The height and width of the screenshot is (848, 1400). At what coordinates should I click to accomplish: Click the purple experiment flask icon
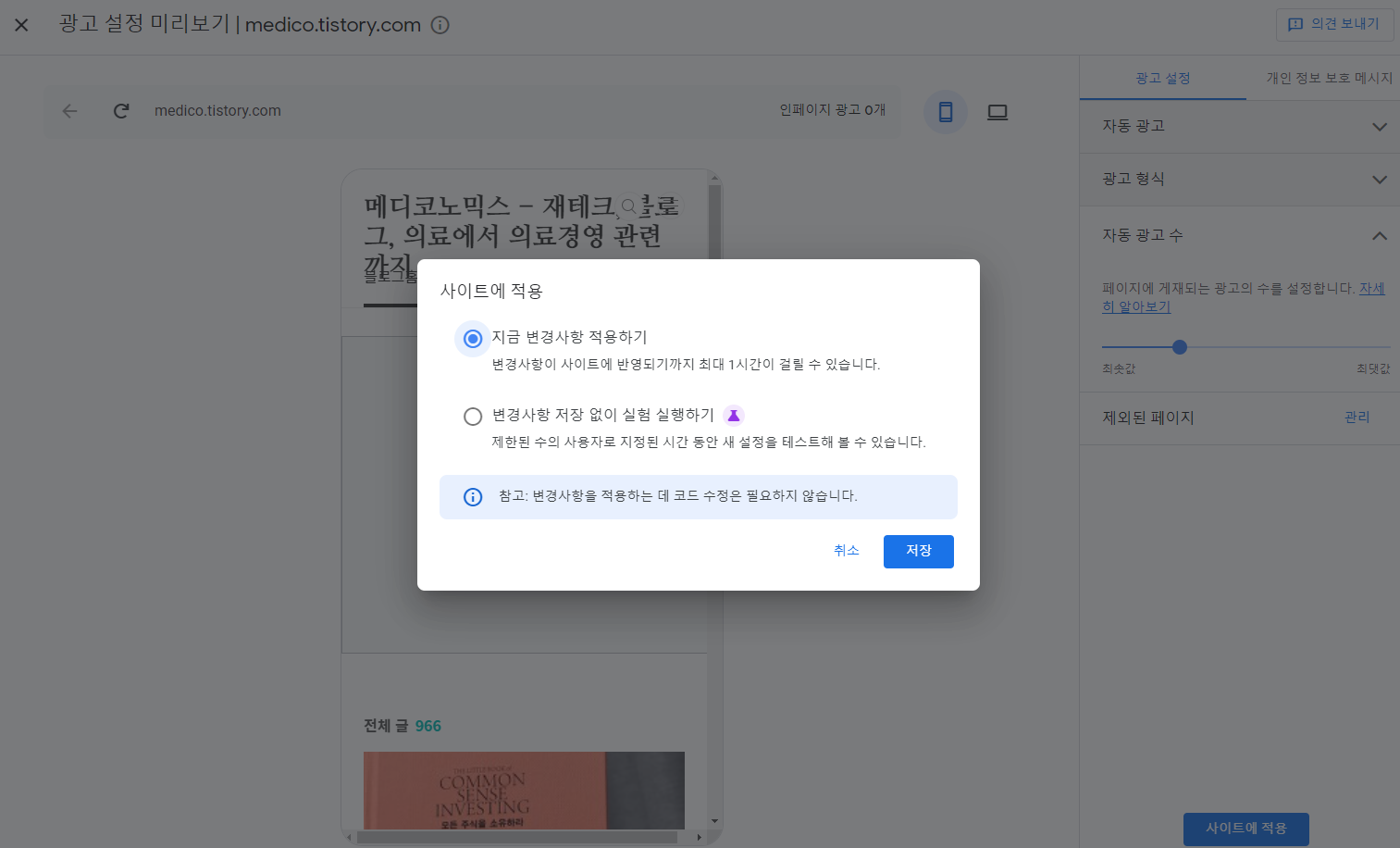734,416
